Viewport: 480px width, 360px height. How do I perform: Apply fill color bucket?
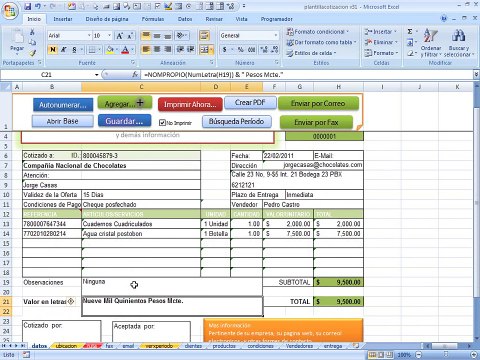click(x=109, y=50)
